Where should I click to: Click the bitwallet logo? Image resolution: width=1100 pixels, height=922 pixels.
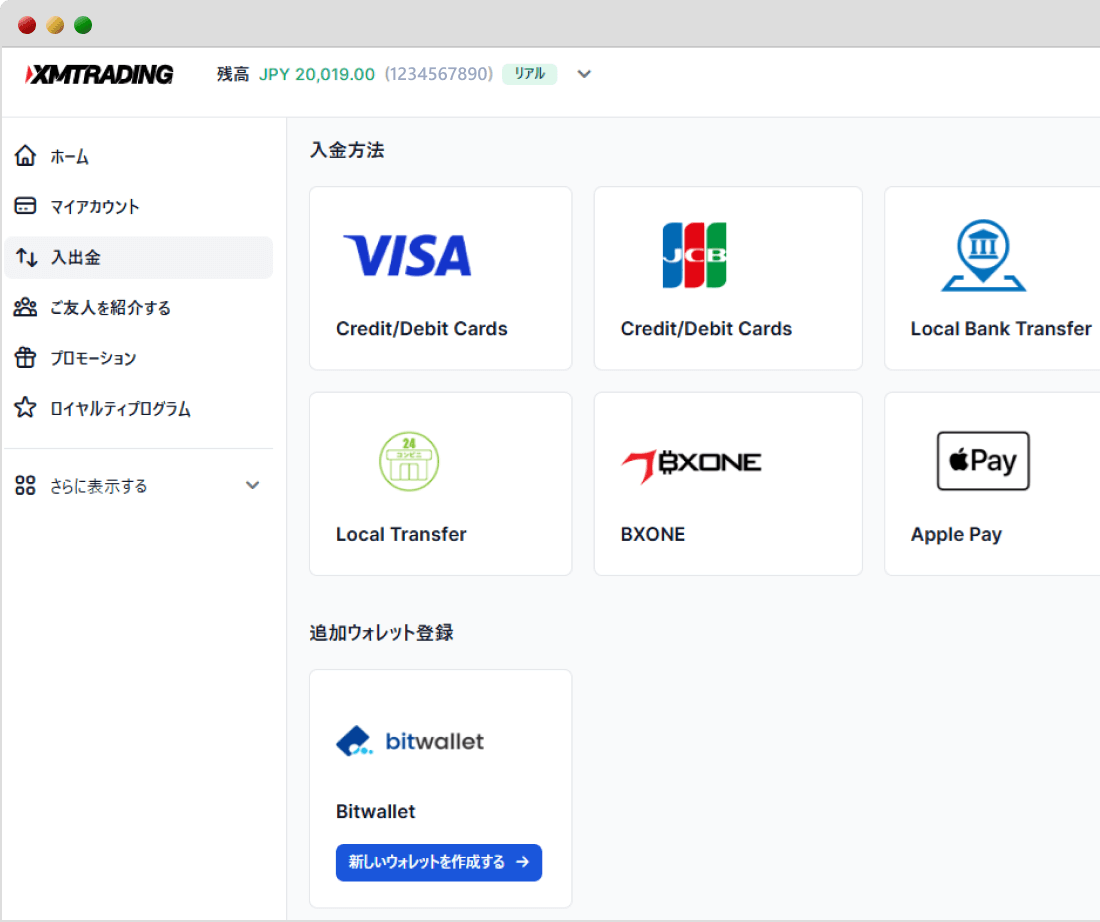click(410, 741)
